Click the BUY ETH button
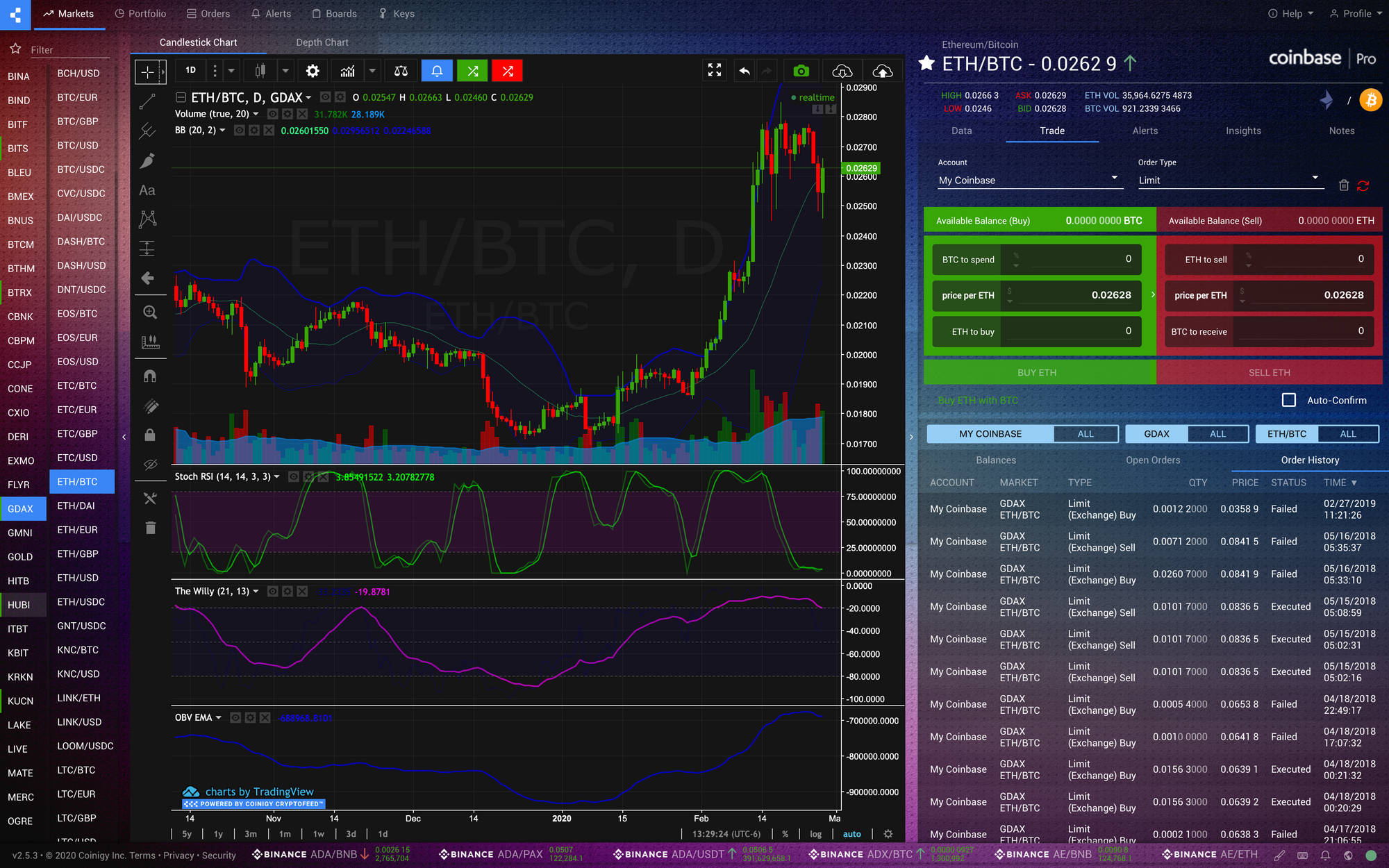This screenshot has height=868, width=1389. (1037, 373)
